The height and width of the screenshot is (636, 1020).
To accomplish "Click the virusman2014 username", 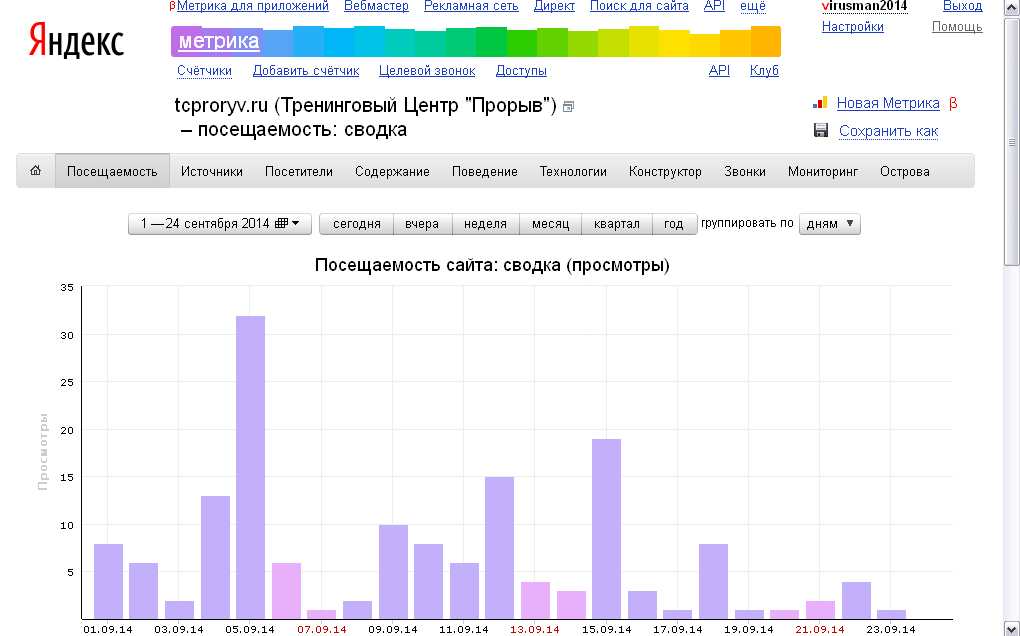I will pyautogui.click(x=865, y=6).
